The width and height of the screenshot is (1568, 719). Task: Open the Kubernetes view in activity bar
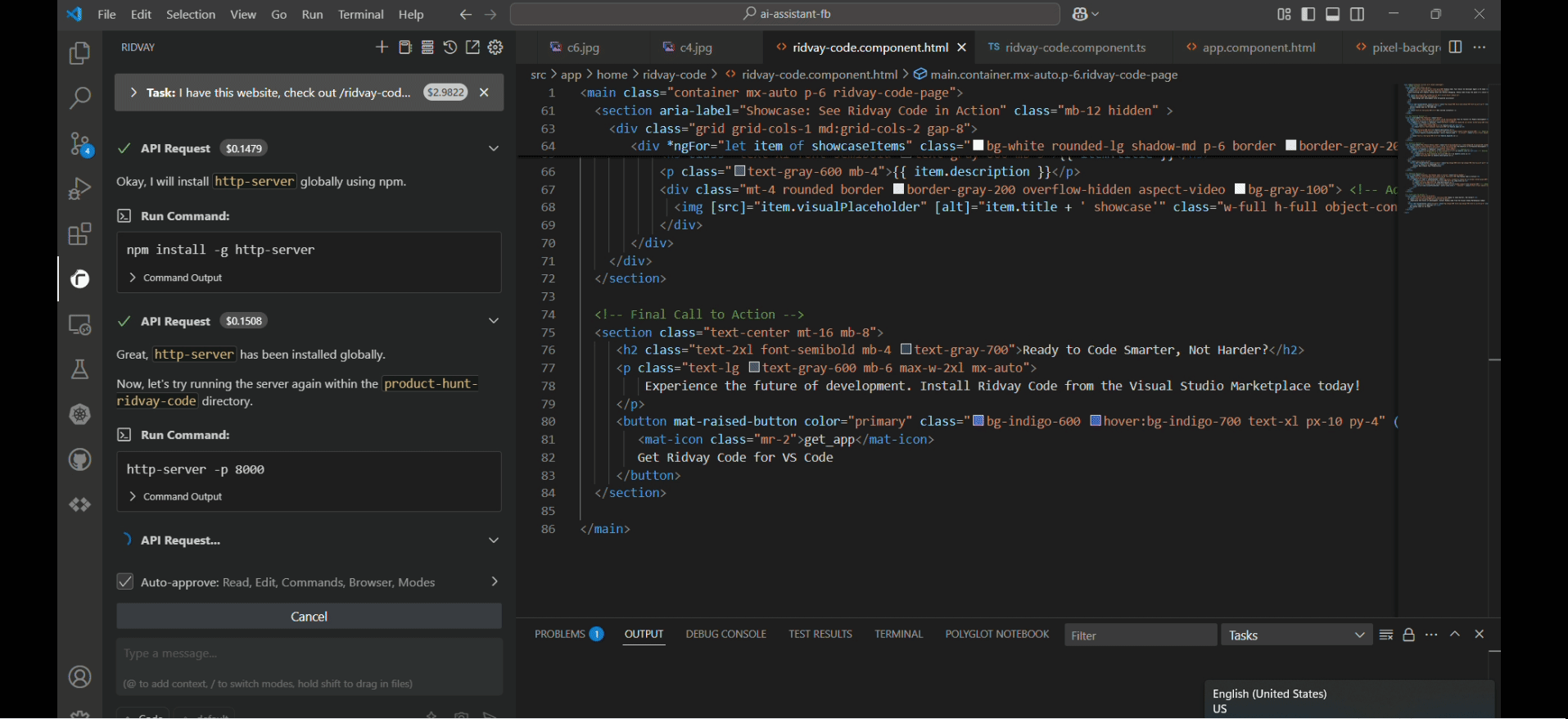point(79,414)
